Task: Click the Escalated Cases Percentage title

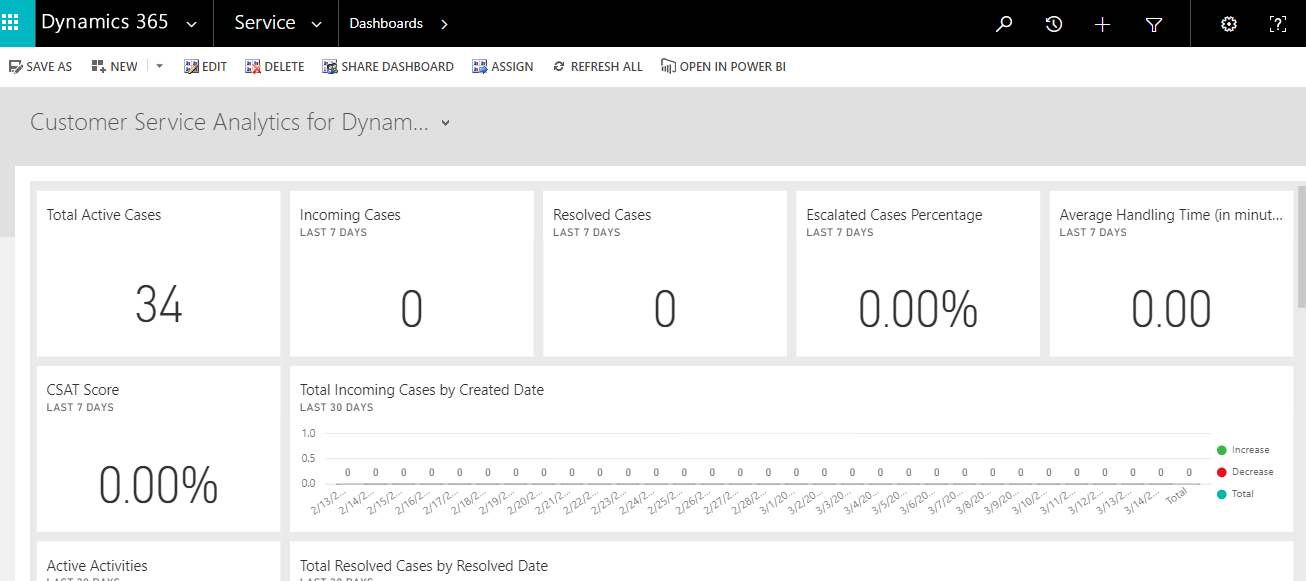Action: [894, 215]
